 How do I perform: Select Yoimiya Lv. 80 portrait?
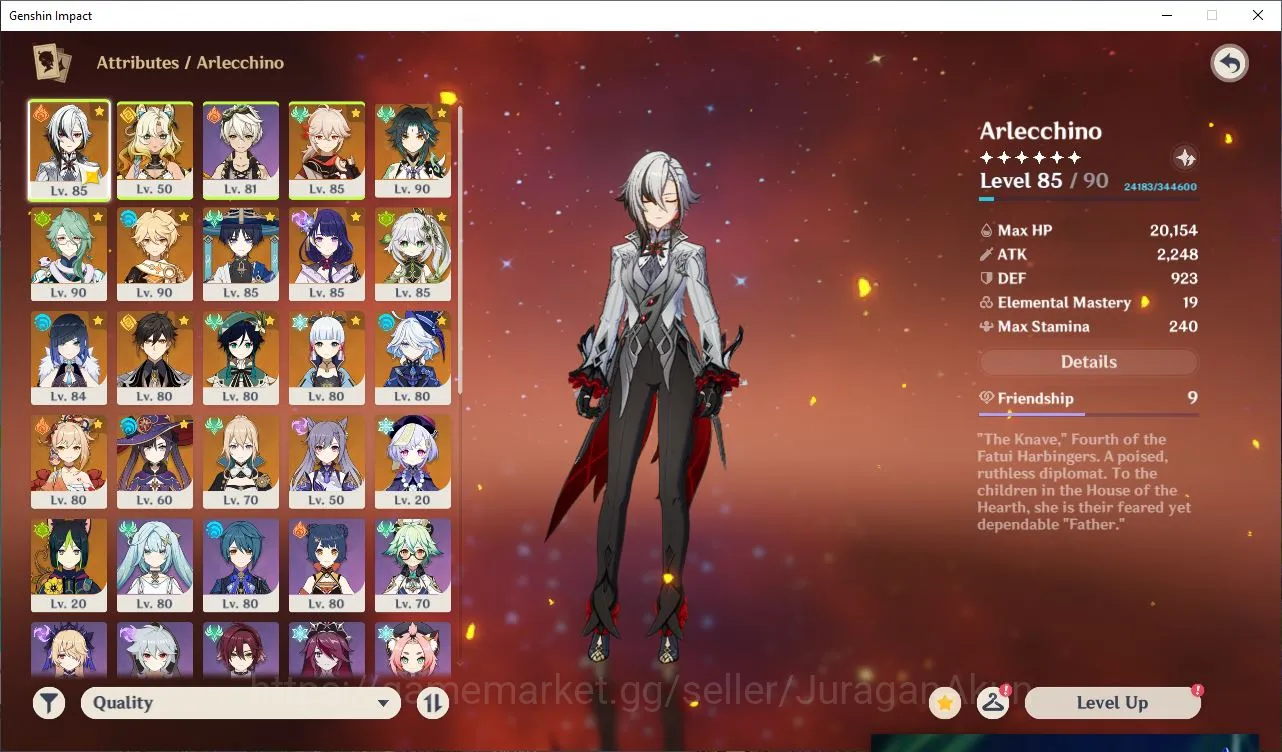69,462
